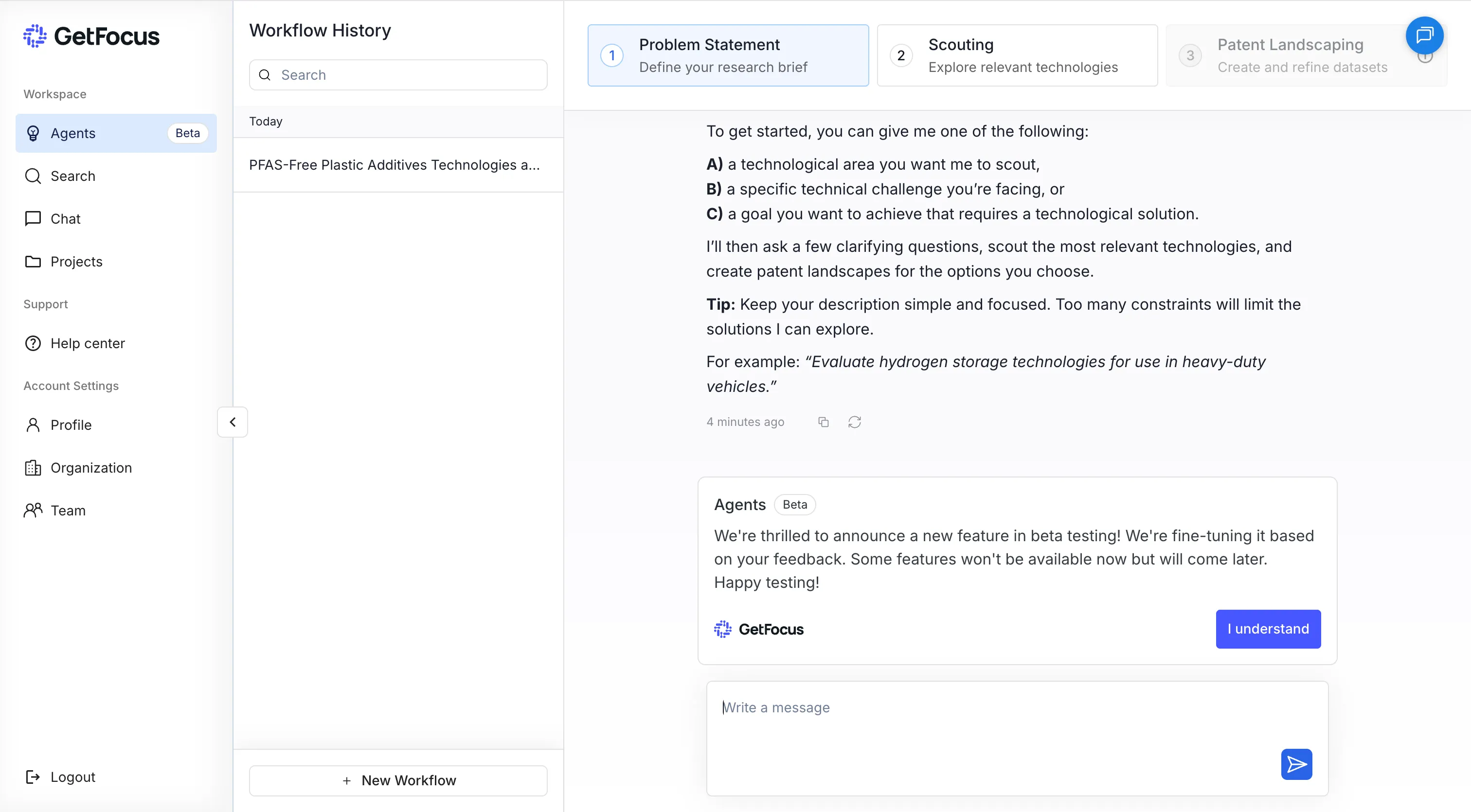This screenshot has height=812, width=1471.
Task: Click the step 1 number circle
Action: pyautogui.click(x=611, y=55)
